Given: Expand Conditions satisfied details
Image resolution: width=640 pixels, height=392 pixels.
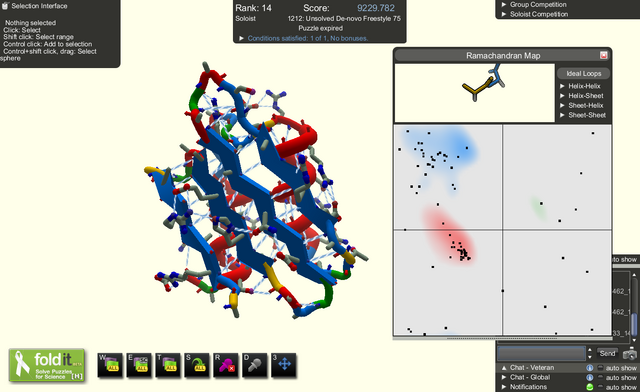Looking at the screenshot, I should tap(303, 38).
